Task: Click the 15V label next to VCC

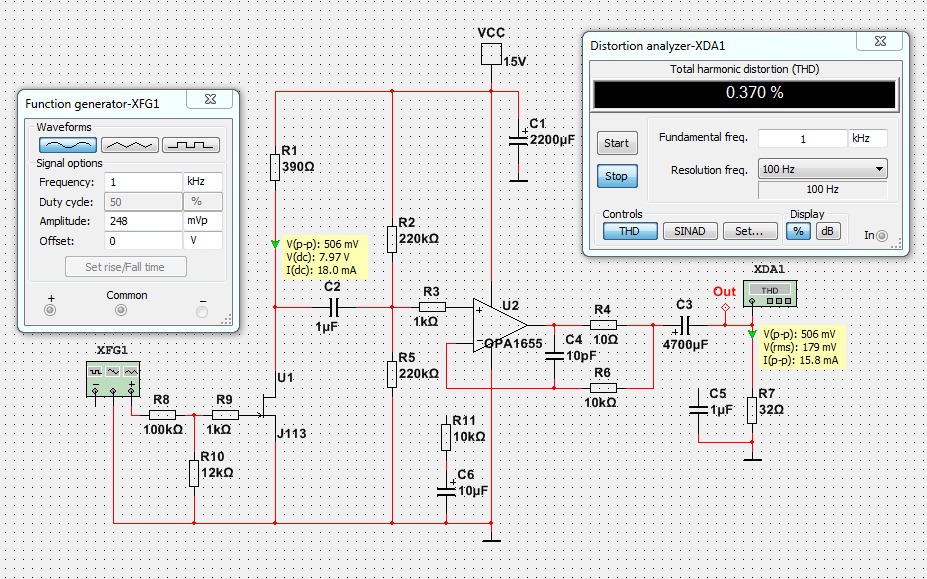Action: pos(514,61)
